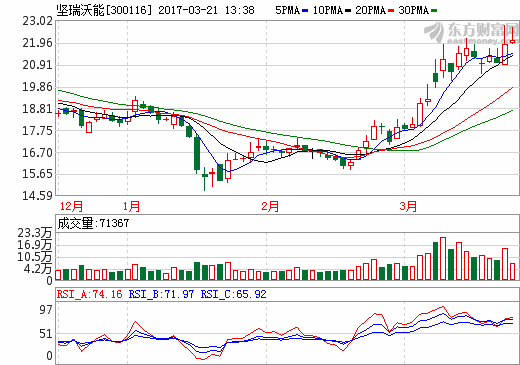Click the 4.2万 volume axis label
Viewport: 520px width, 365px height.
38,269
